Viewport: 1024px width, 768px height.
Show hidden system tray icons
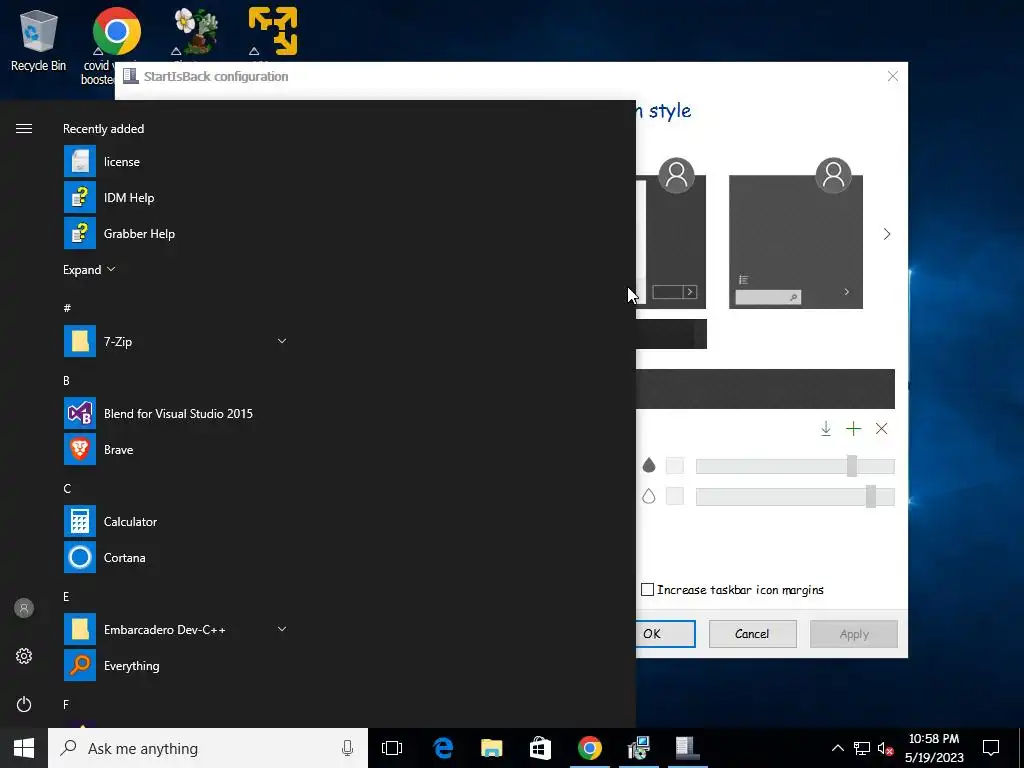click(838, 749)
